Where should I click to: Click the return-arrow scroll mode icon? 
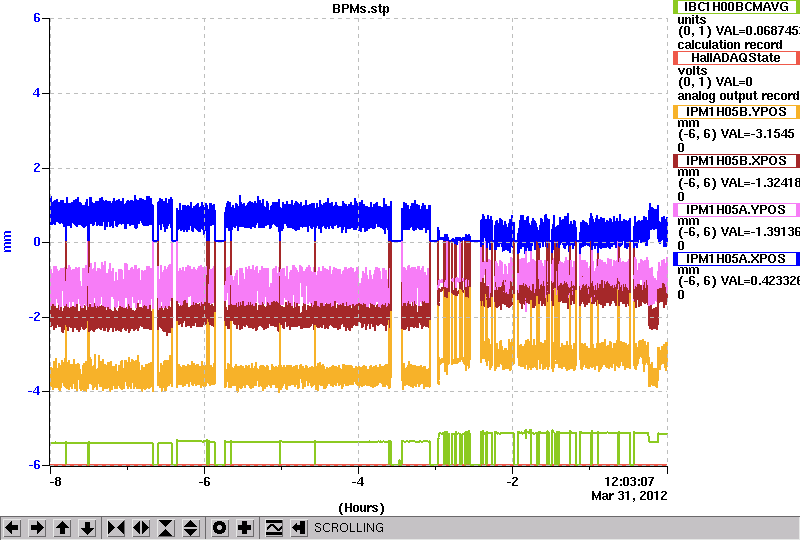pyautogui.click(x=299, y=528)
